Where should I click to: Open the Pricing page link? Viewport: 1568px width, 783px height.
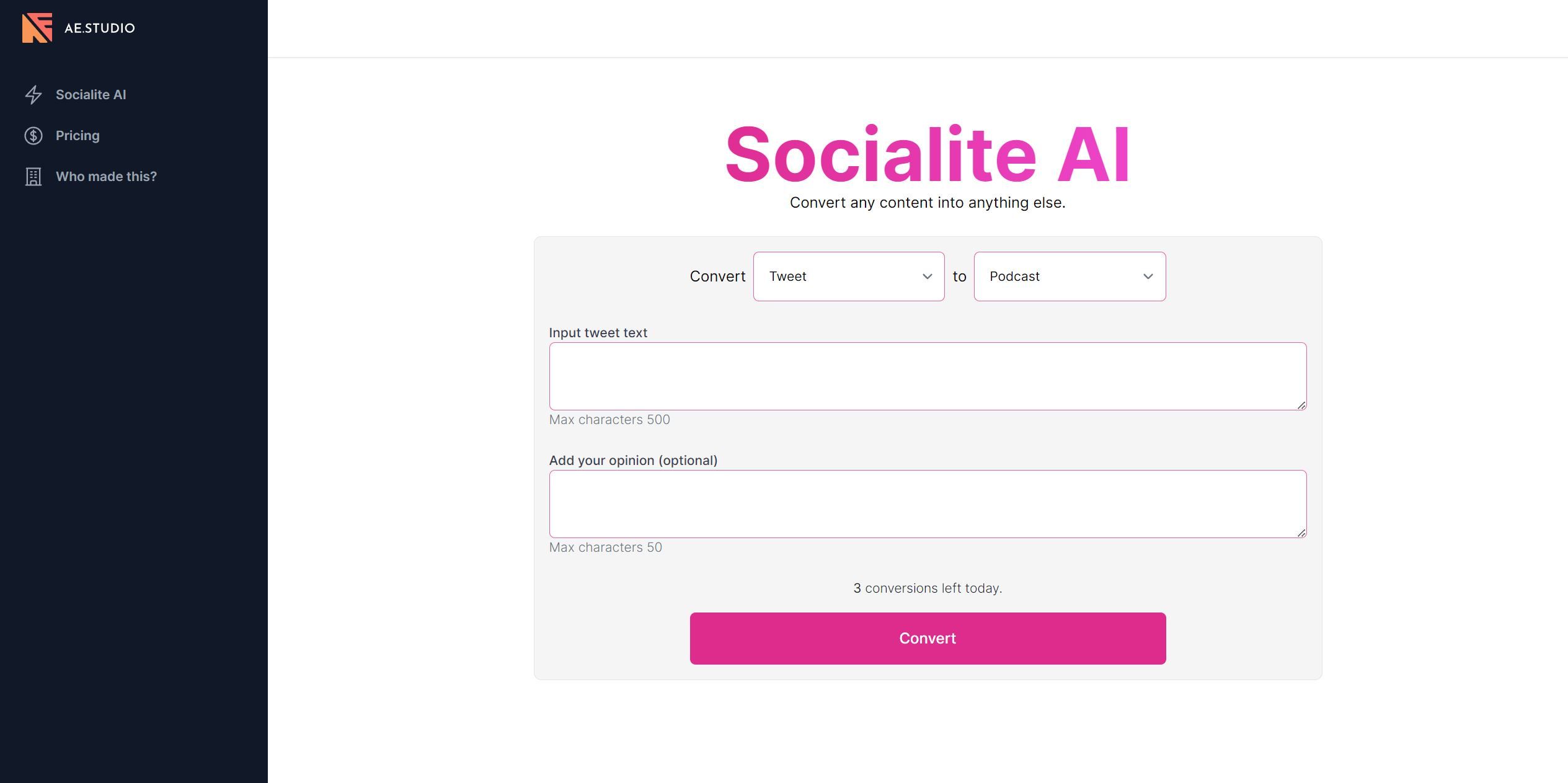point(77,134)
